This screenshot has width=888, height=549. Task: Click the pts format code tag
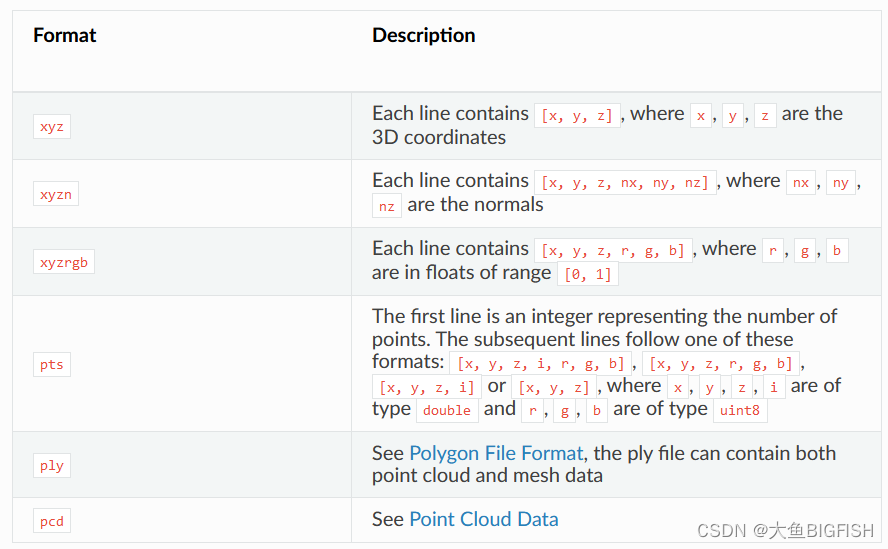[52, 365]
